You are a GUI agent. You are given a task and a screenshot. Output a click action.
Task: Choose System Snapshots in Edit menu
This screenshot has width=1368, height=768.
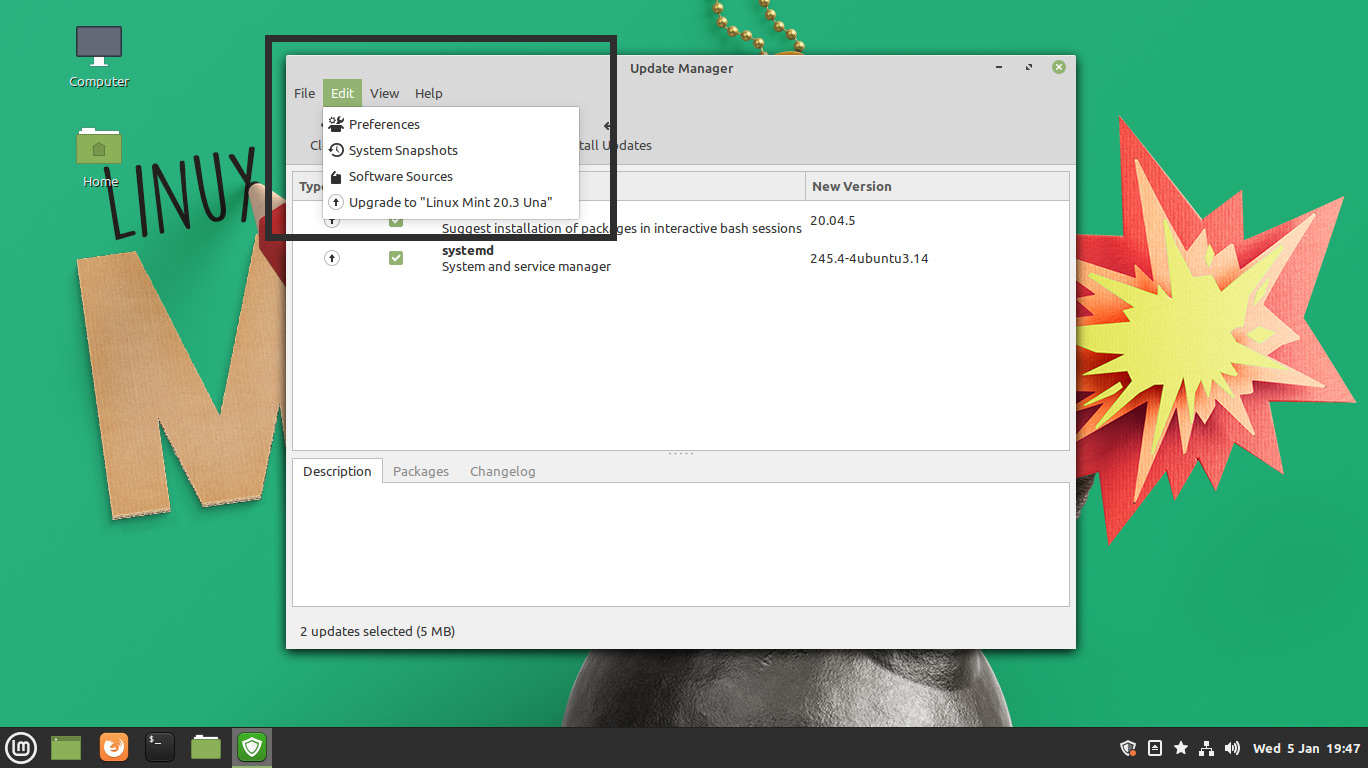[450, 150]
